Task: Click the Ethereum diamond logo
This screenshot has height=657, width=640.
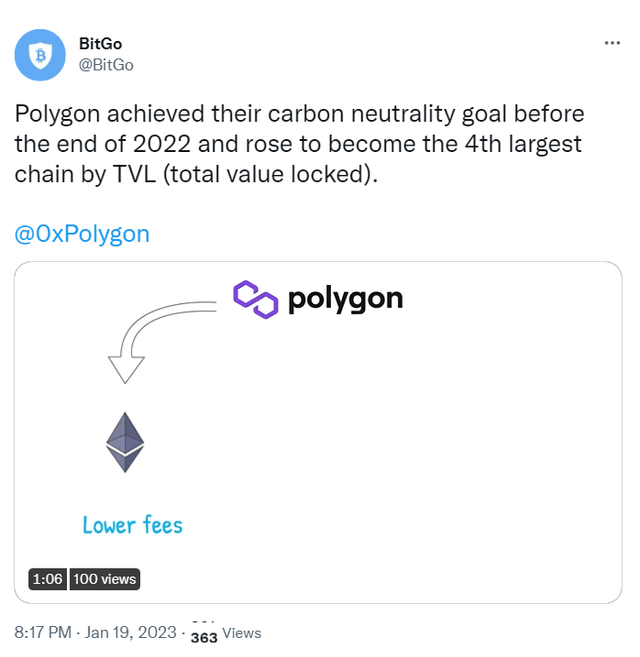Action: pos(125,441)
